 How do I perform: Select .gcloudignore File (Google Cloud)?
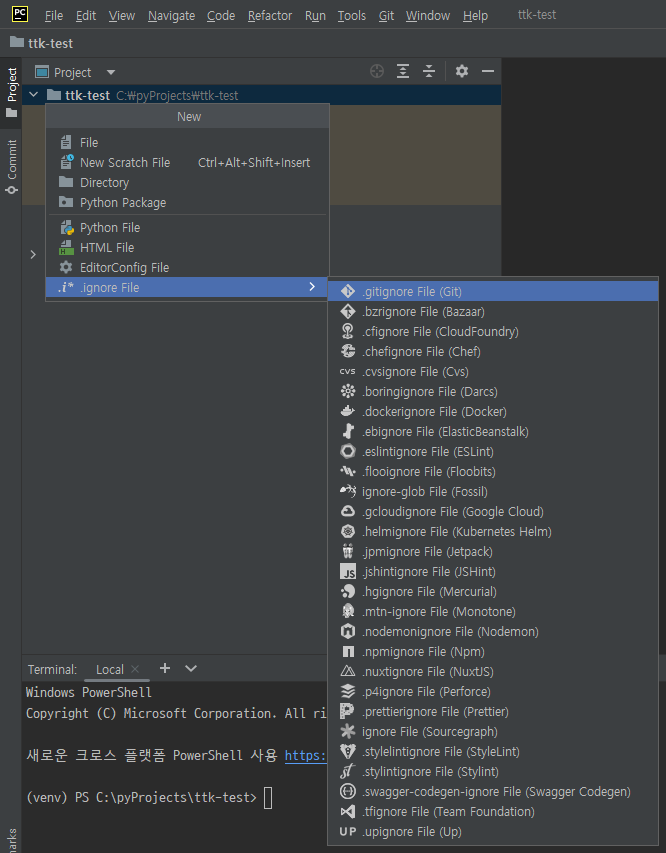493,512
